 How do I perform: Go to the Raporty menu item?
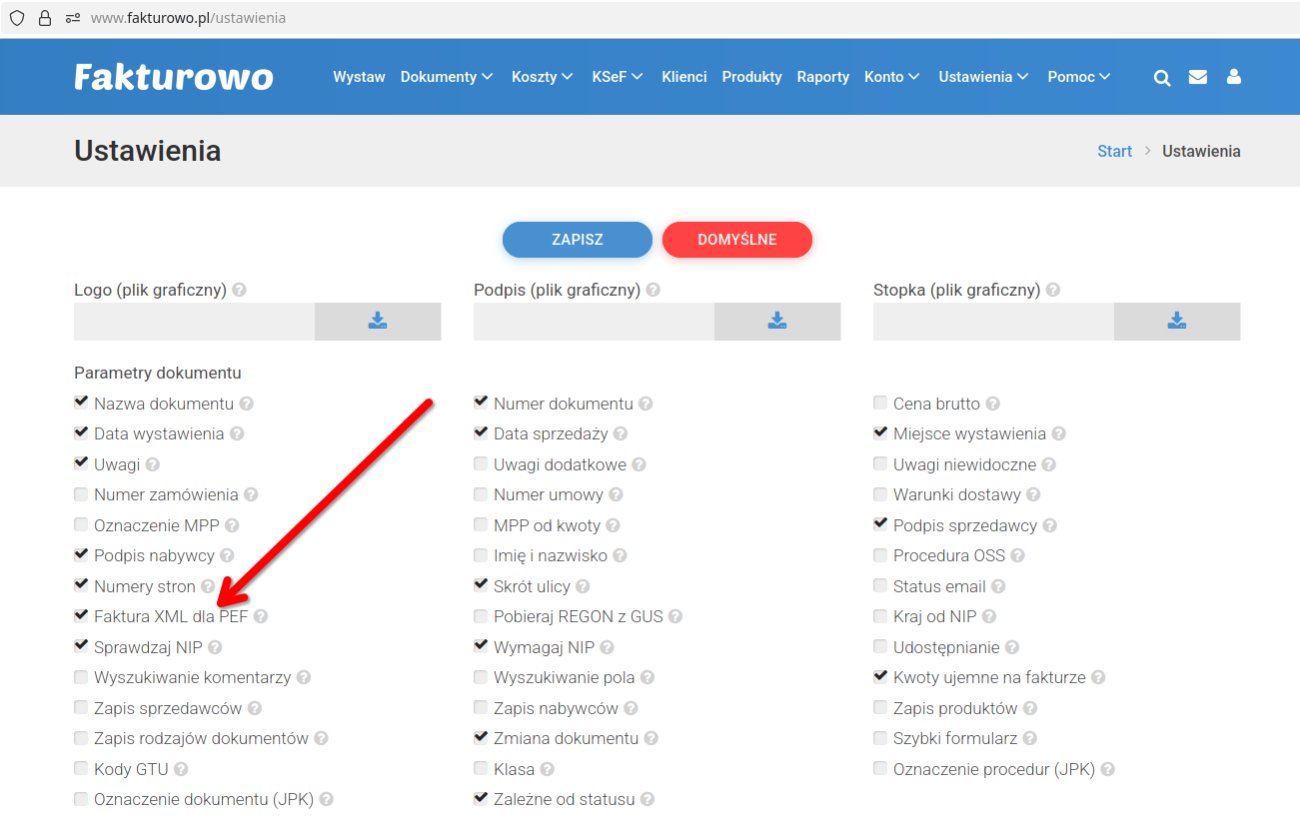click(x=823, y=77)
